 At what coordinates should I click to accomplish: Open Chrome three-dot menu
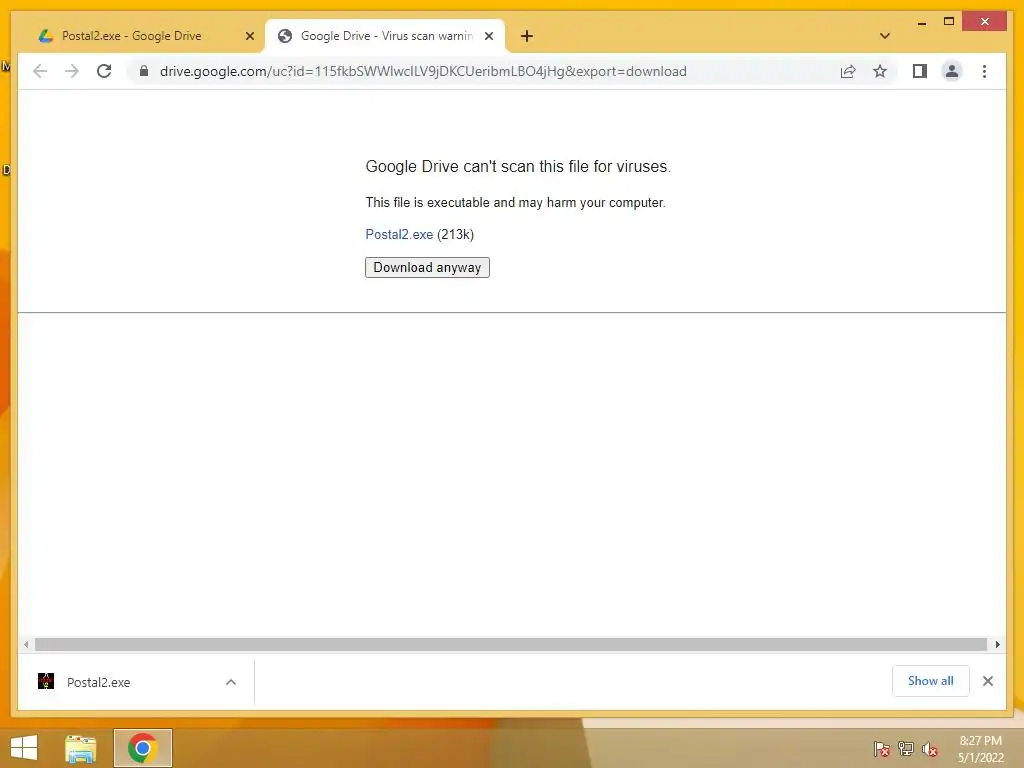984,71
